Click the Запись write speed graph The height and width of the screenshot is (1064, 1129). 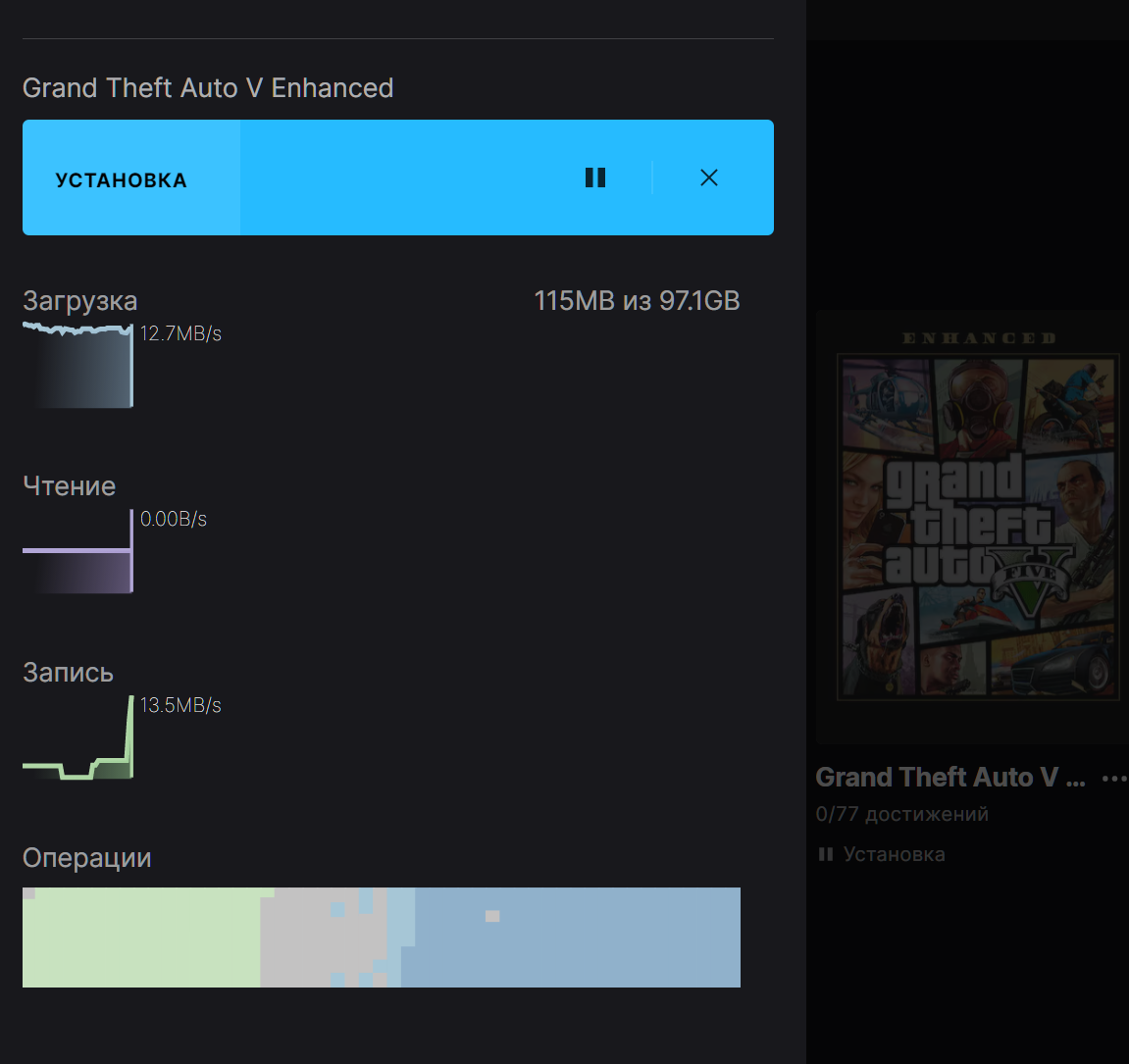77,736
